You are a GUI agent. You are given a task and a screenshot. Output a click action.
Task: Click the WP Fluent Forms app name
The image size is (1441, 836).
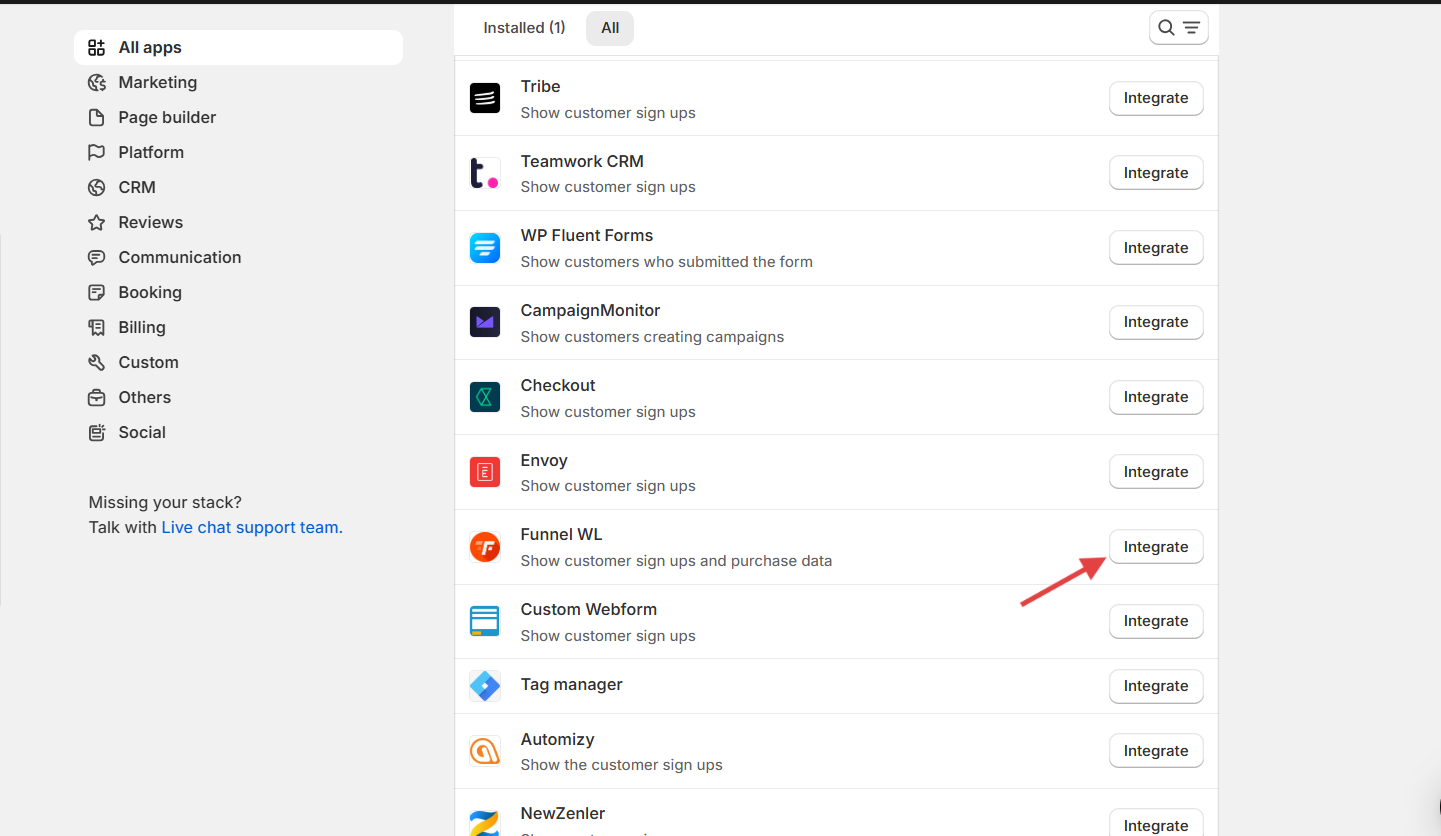coord(587,235)
